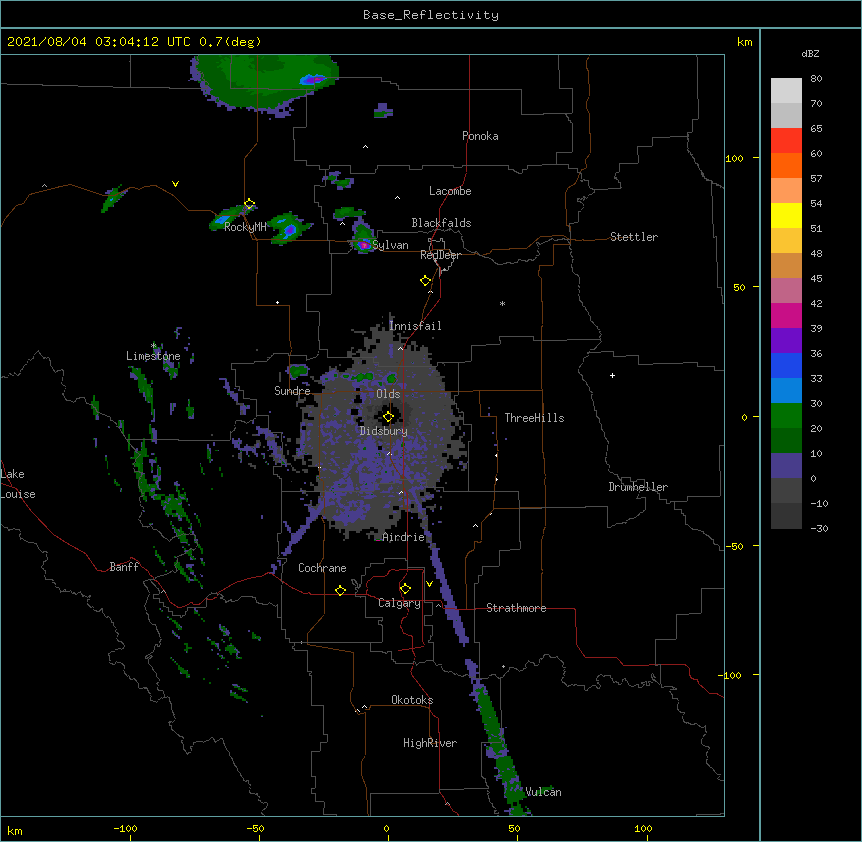Click the Innisfail city label
Screen dimensions: 862x842
tap(415, 326)
